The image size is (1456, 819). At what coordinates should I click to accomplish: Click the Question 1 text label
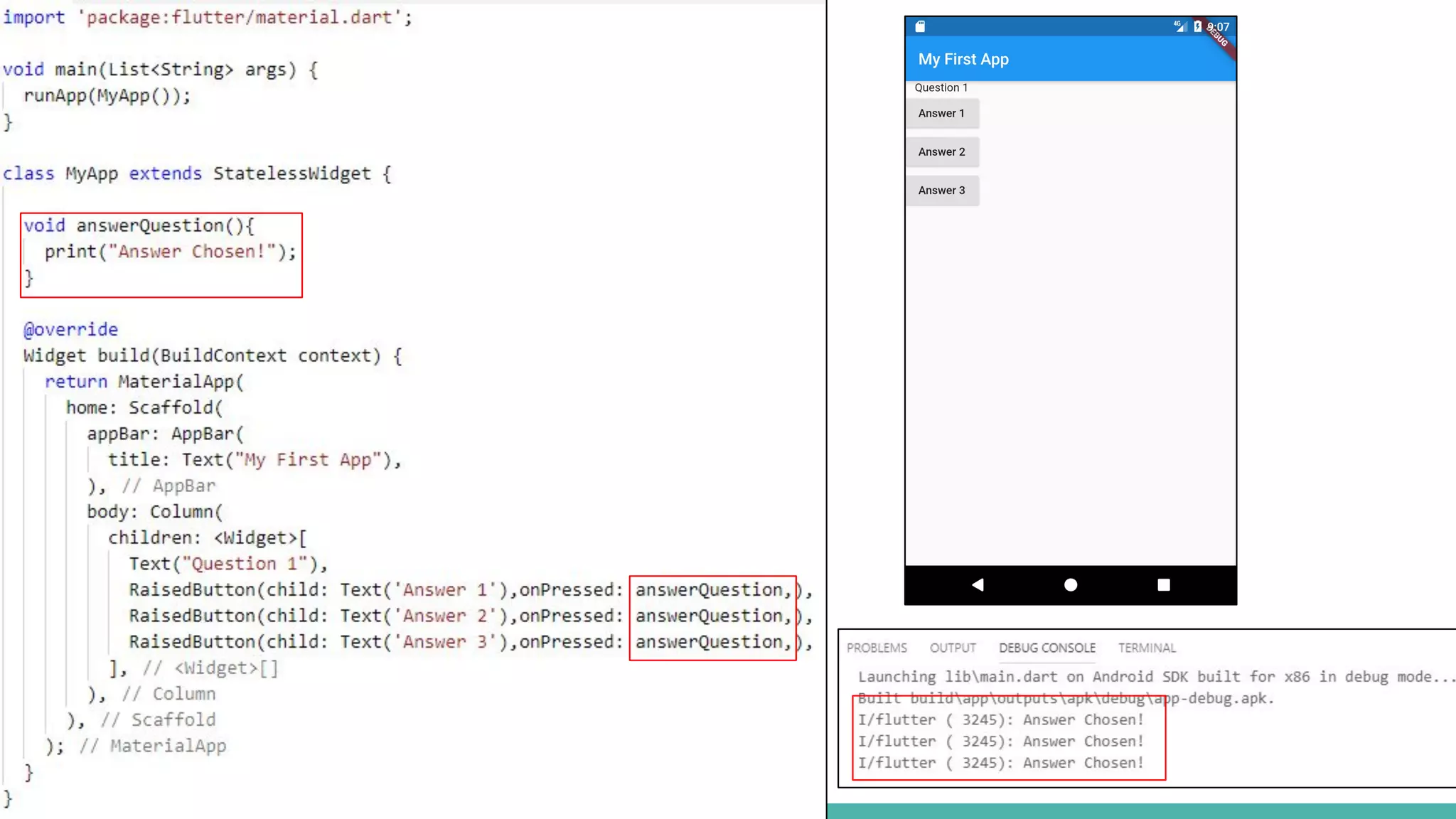click(941, 87)
